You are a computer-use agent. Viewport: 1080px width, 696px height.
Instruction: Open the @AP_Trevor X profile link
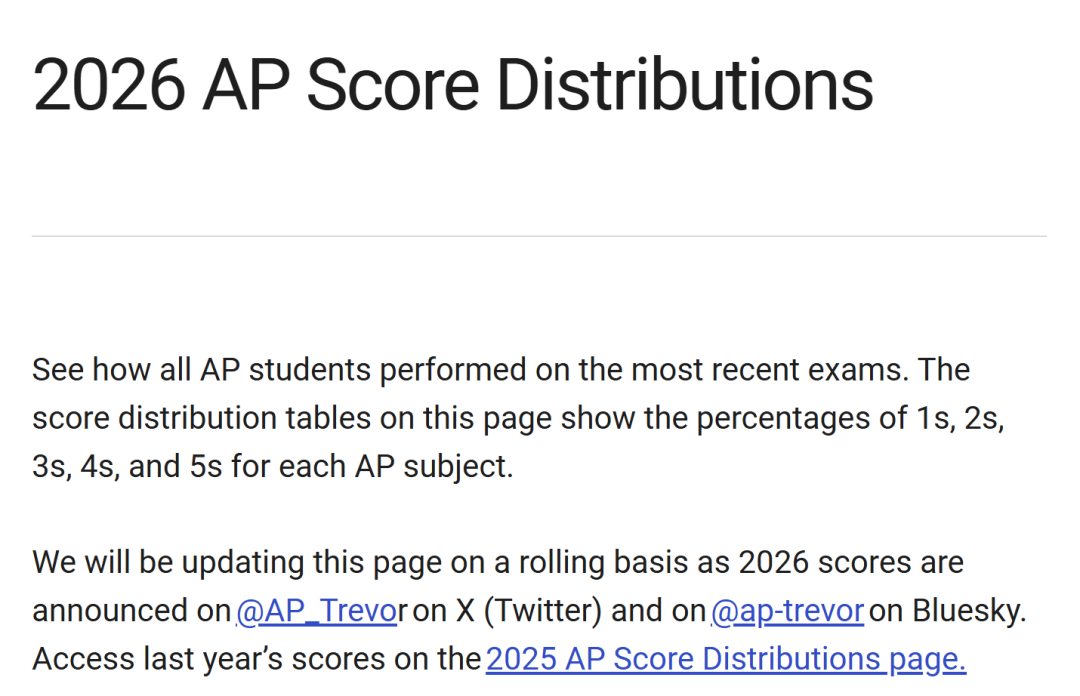(x=317, y=611)
